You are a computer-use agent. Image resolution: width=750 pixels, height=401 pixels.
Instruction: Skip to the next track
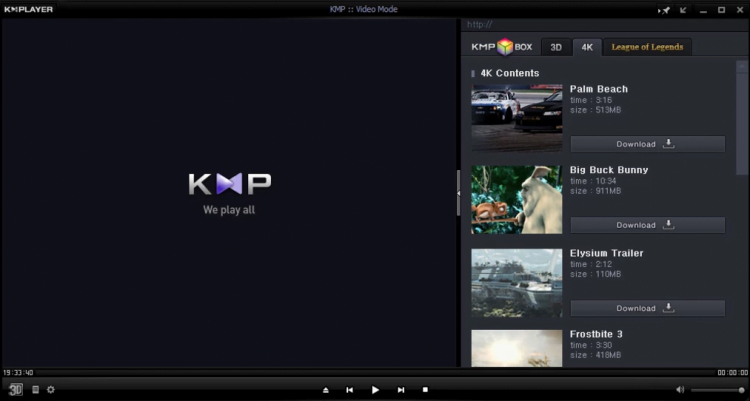click(401, 390)
